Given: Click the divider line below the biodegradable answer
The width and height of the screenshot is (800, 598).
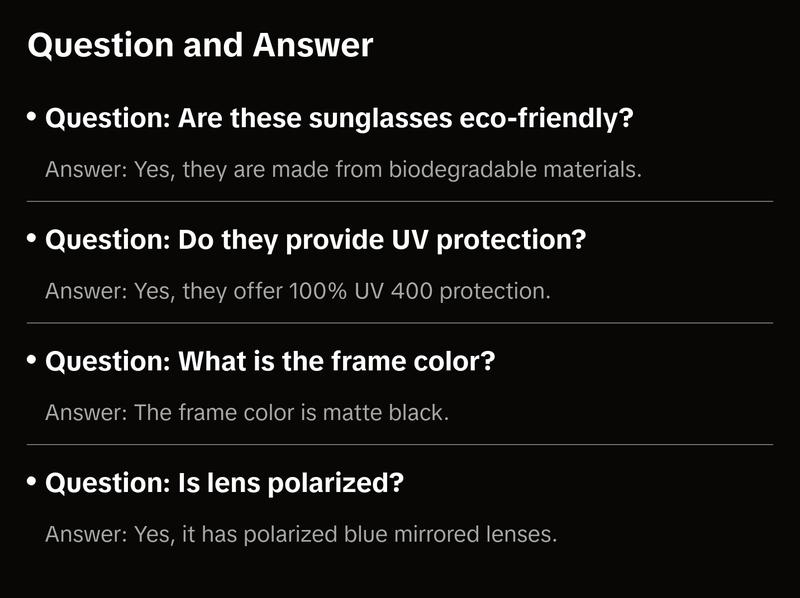Looking at the screenshot, I should click(400, 201).
